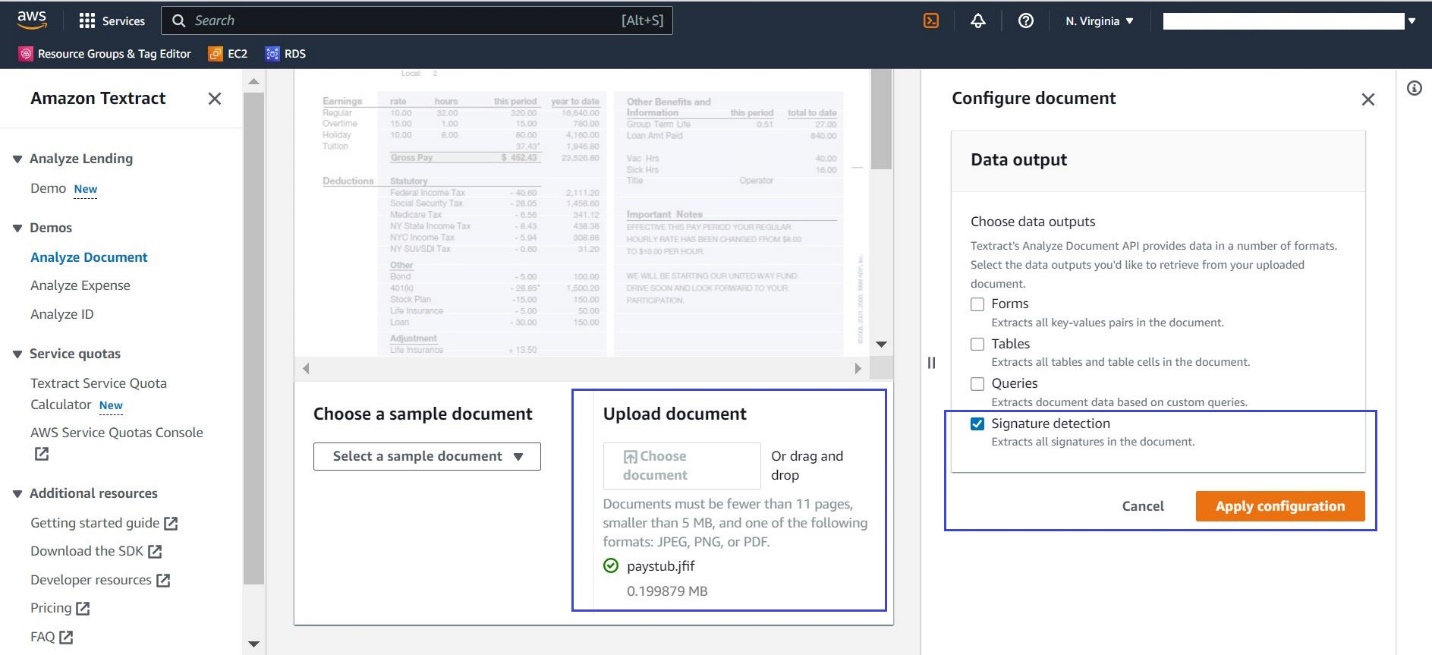Open the help question mark menu
This screenshot has width=1432, height=655.
click(x=1025, y=20)
